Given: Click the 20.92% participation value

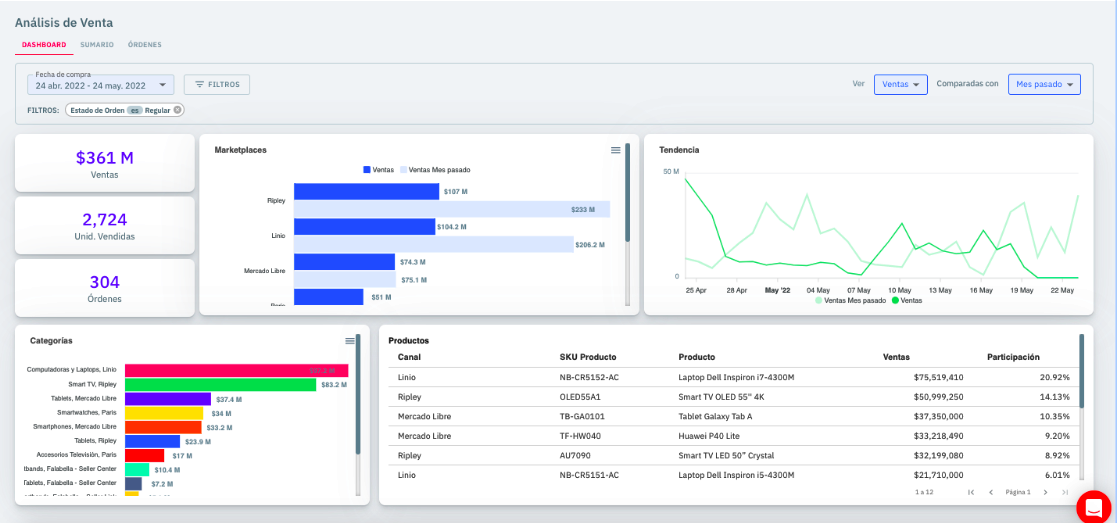Looking at the screenshot, I should coord(1056,378).
